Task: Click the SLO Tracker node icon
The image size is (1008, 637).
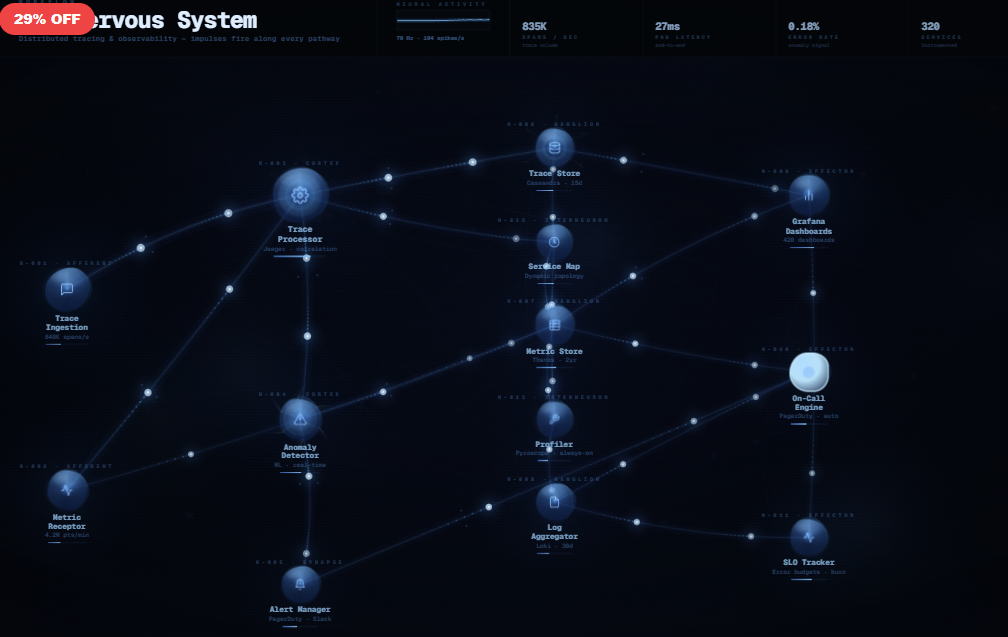Action: (808, 535)
